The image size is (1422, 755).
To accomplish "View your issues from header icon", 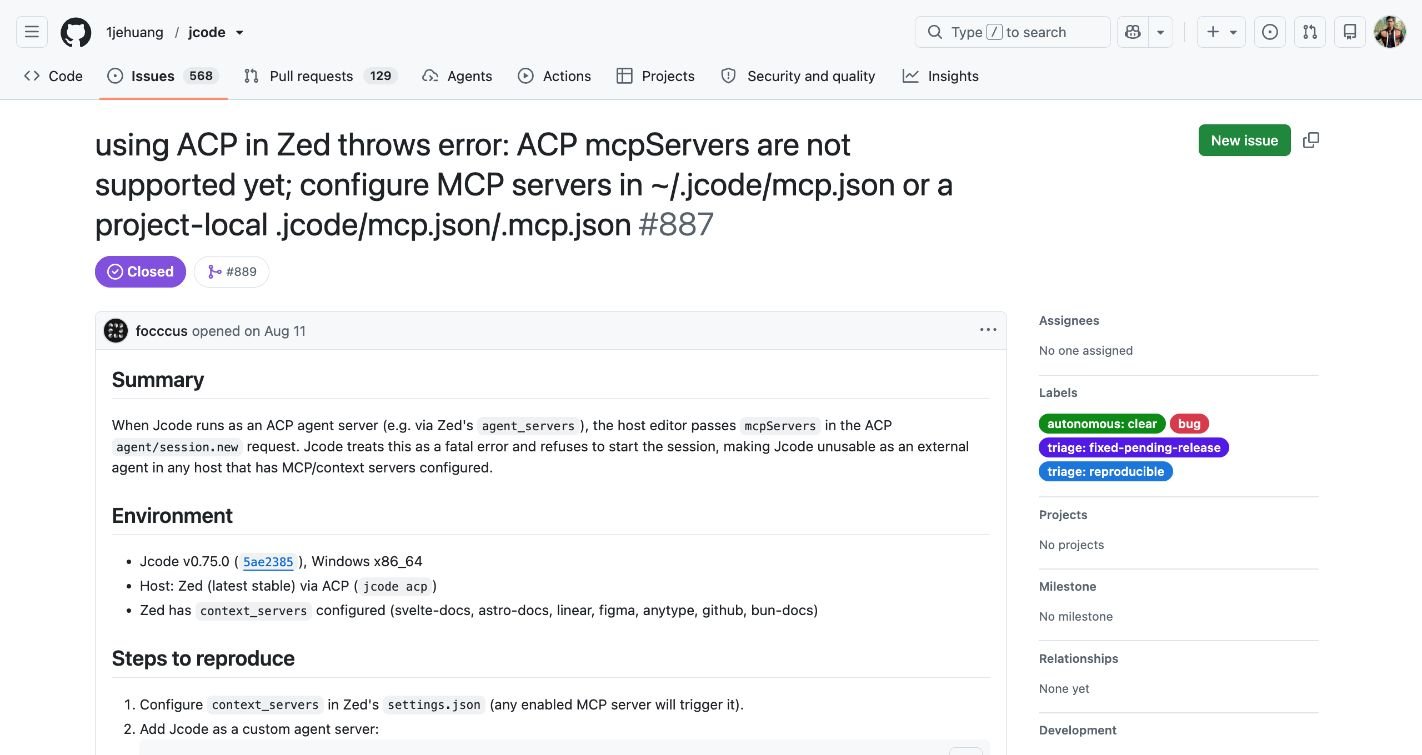I will (1270, 32).
